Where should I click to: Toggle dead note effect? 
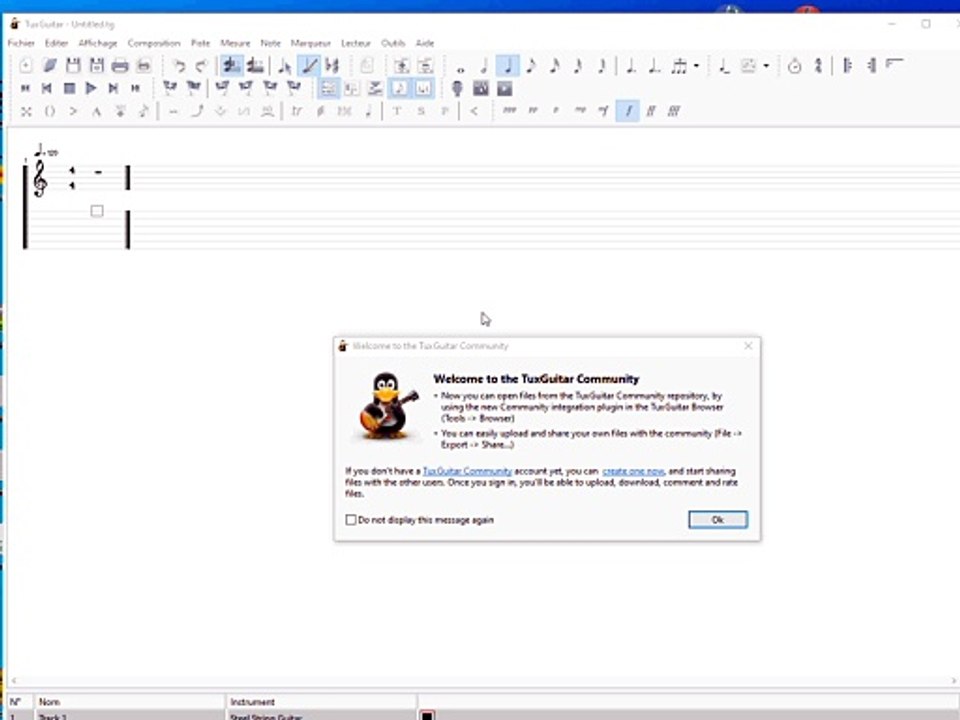[26, 111]
